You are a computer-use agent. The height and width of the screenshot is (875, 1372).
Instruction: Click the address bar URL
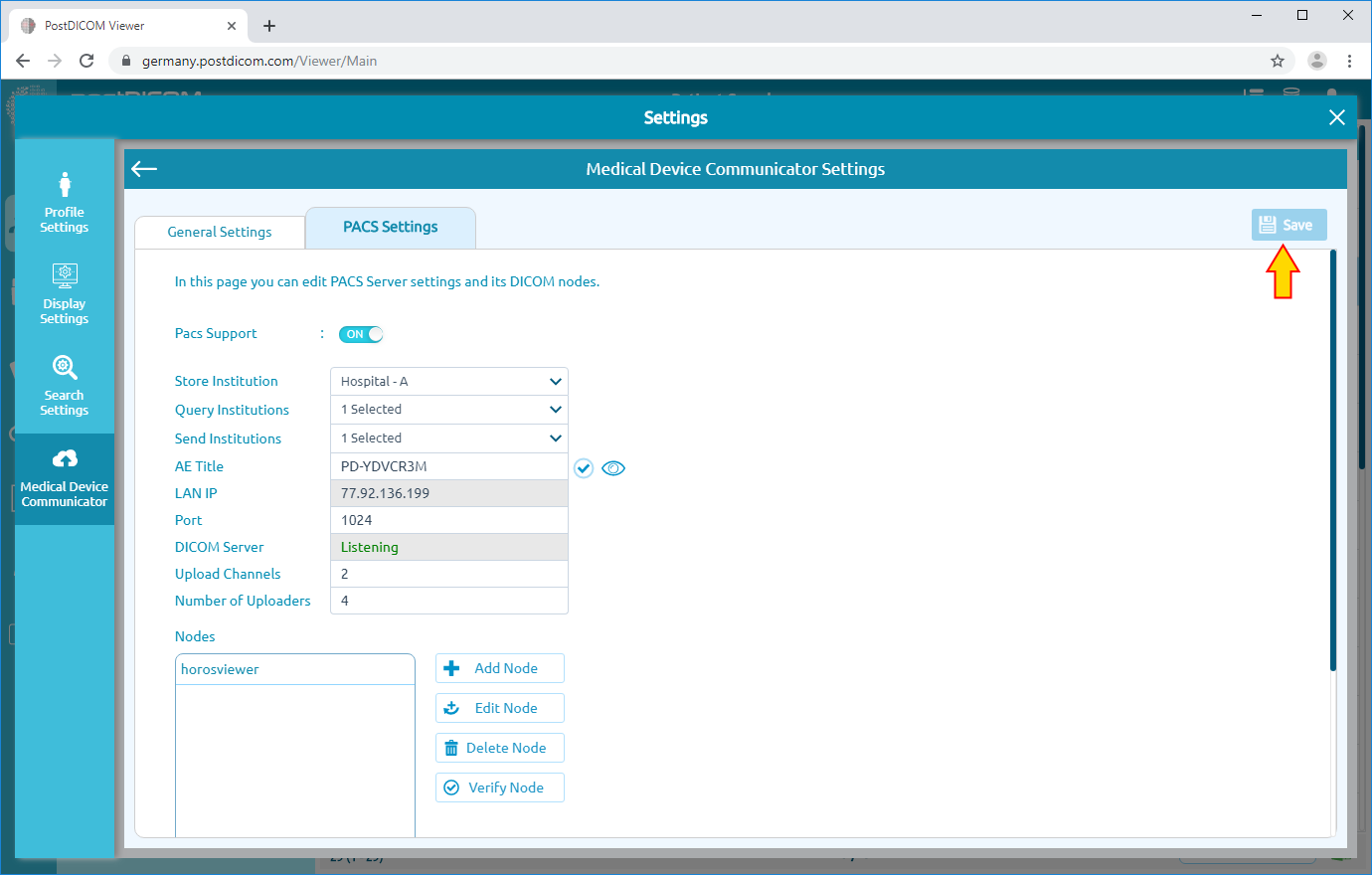click(259, 61)
